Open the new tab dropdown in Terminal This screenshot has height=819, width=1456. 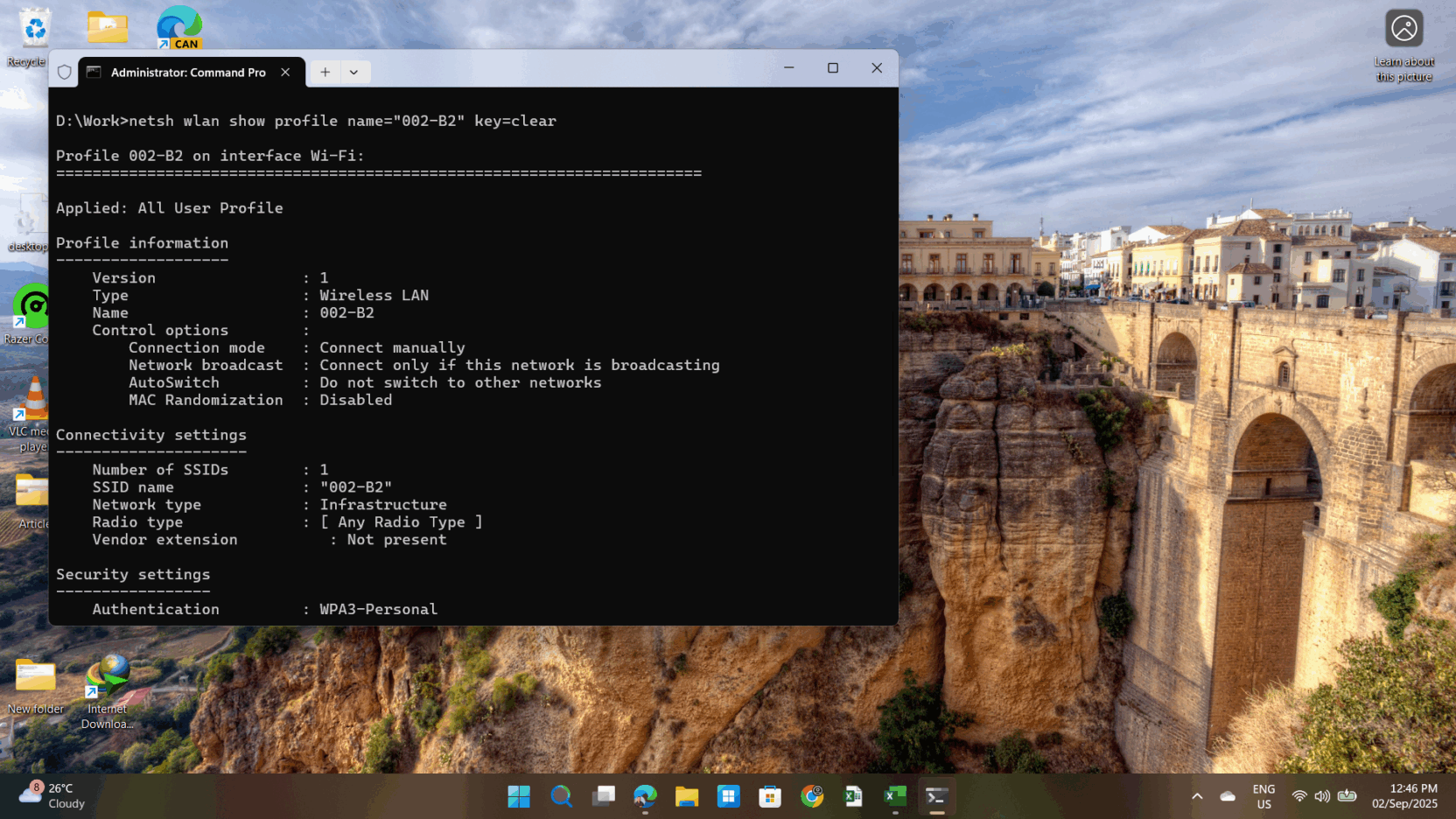pos(353,73)
